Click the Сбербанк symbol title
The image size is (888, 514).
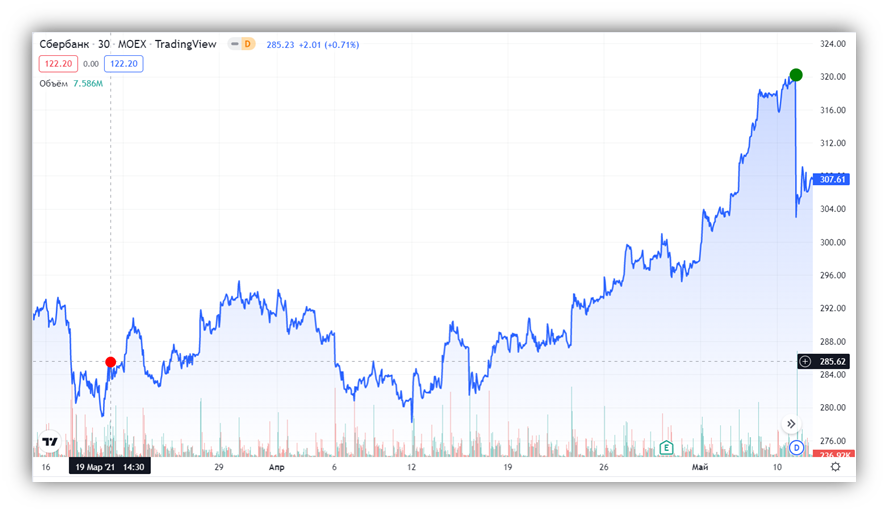[x=64, y=44]
